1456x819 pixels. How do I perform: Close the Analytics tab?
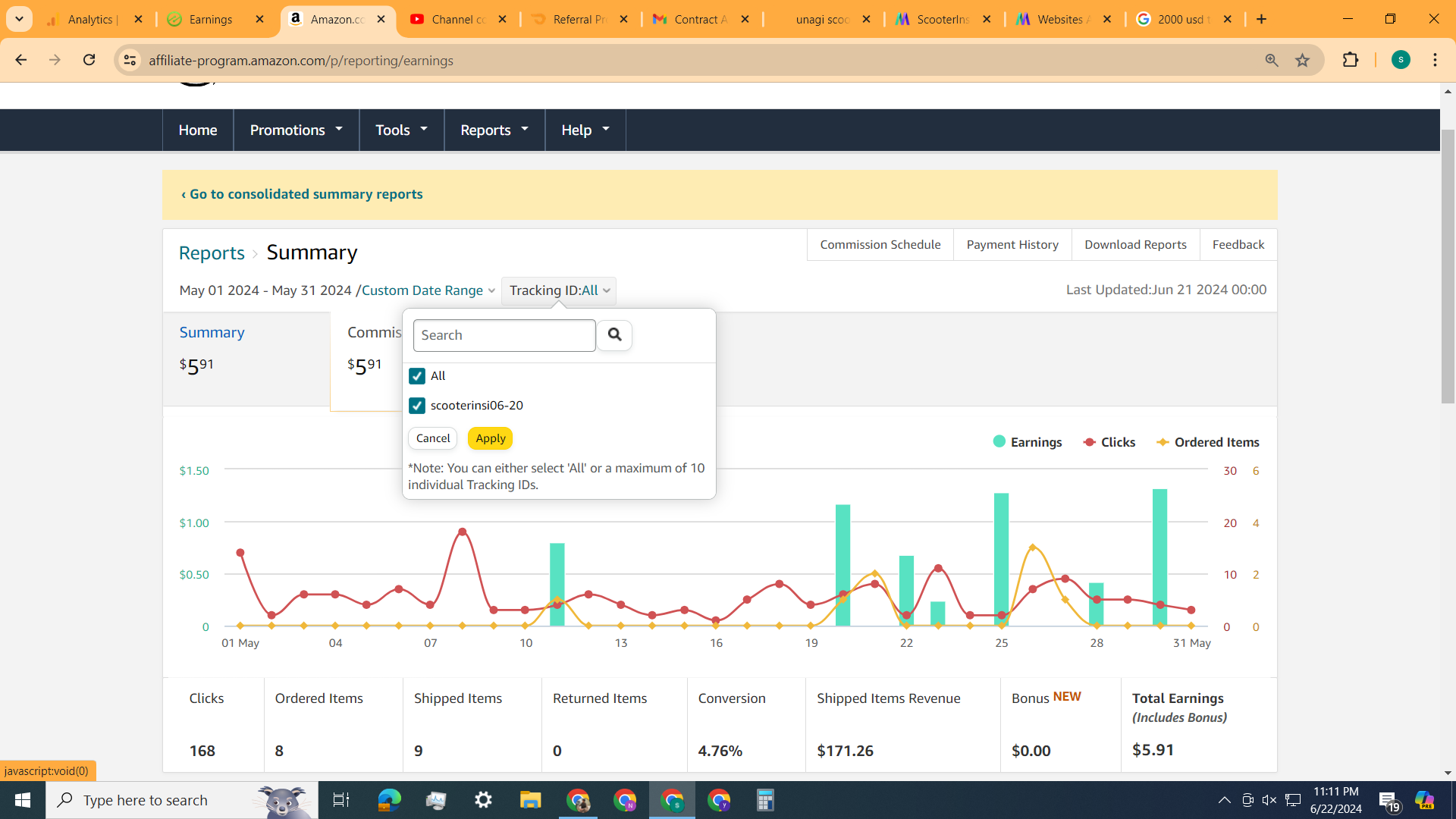click(138, 19)
